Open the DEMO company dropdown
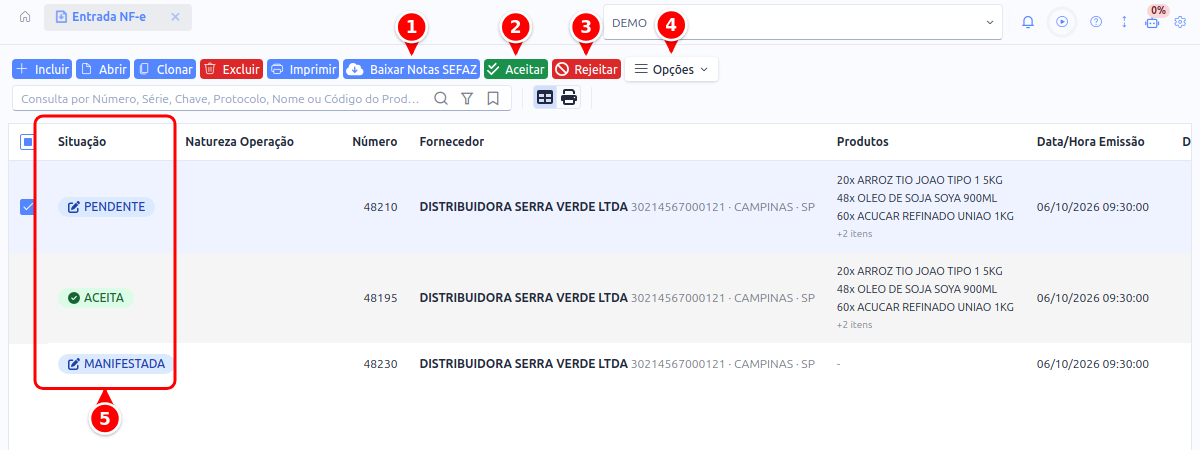The width and height of the screenshot is (1200, 450). click(x=803, y=22)
